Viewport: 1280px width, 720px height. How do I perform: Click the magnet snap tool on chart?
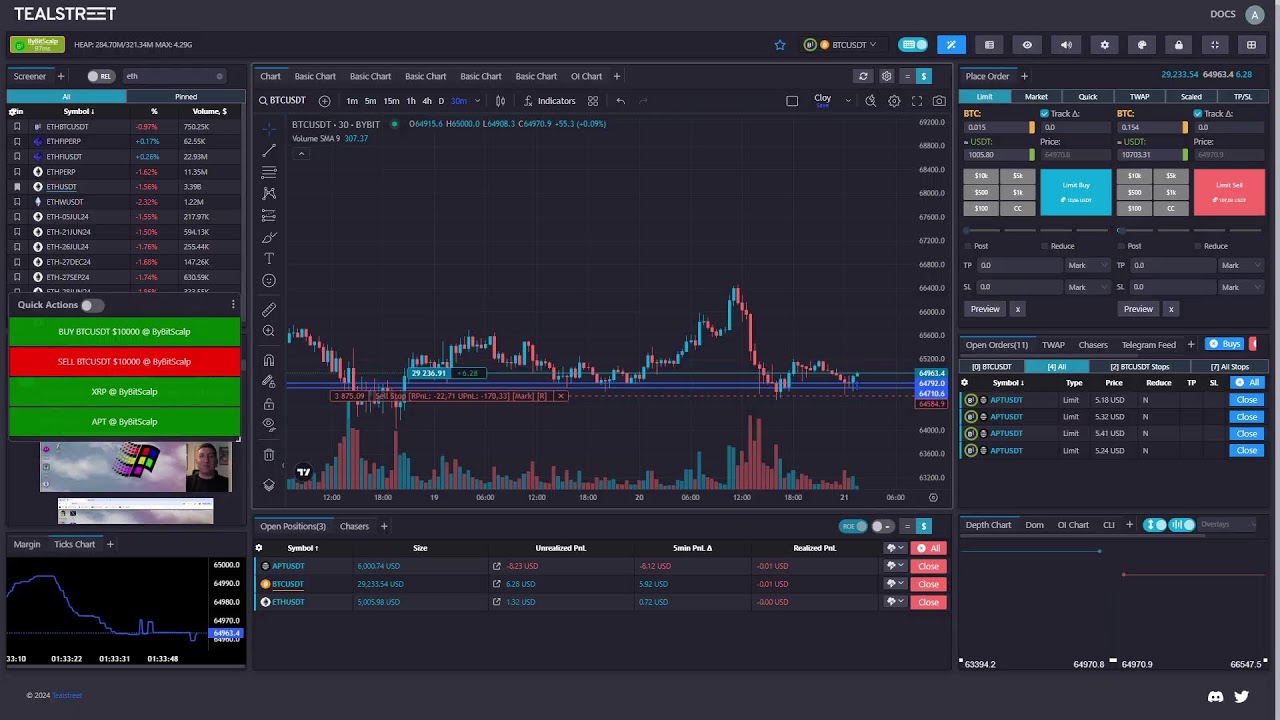[x=269, y=360]
